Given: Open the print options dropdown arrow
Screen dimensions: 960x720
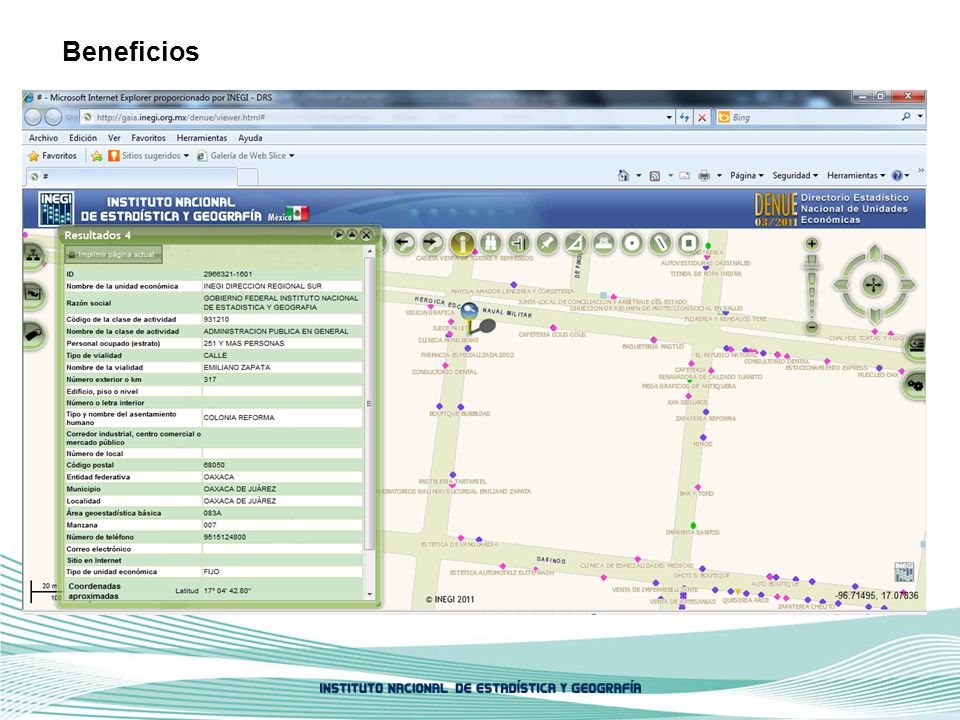Looking at the screenshot, I should 719,176.
